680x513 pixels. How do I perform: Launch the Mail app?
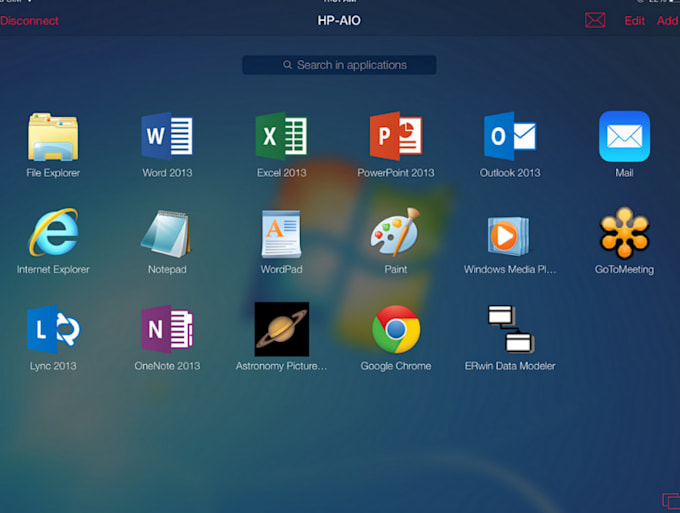(624, 137)
